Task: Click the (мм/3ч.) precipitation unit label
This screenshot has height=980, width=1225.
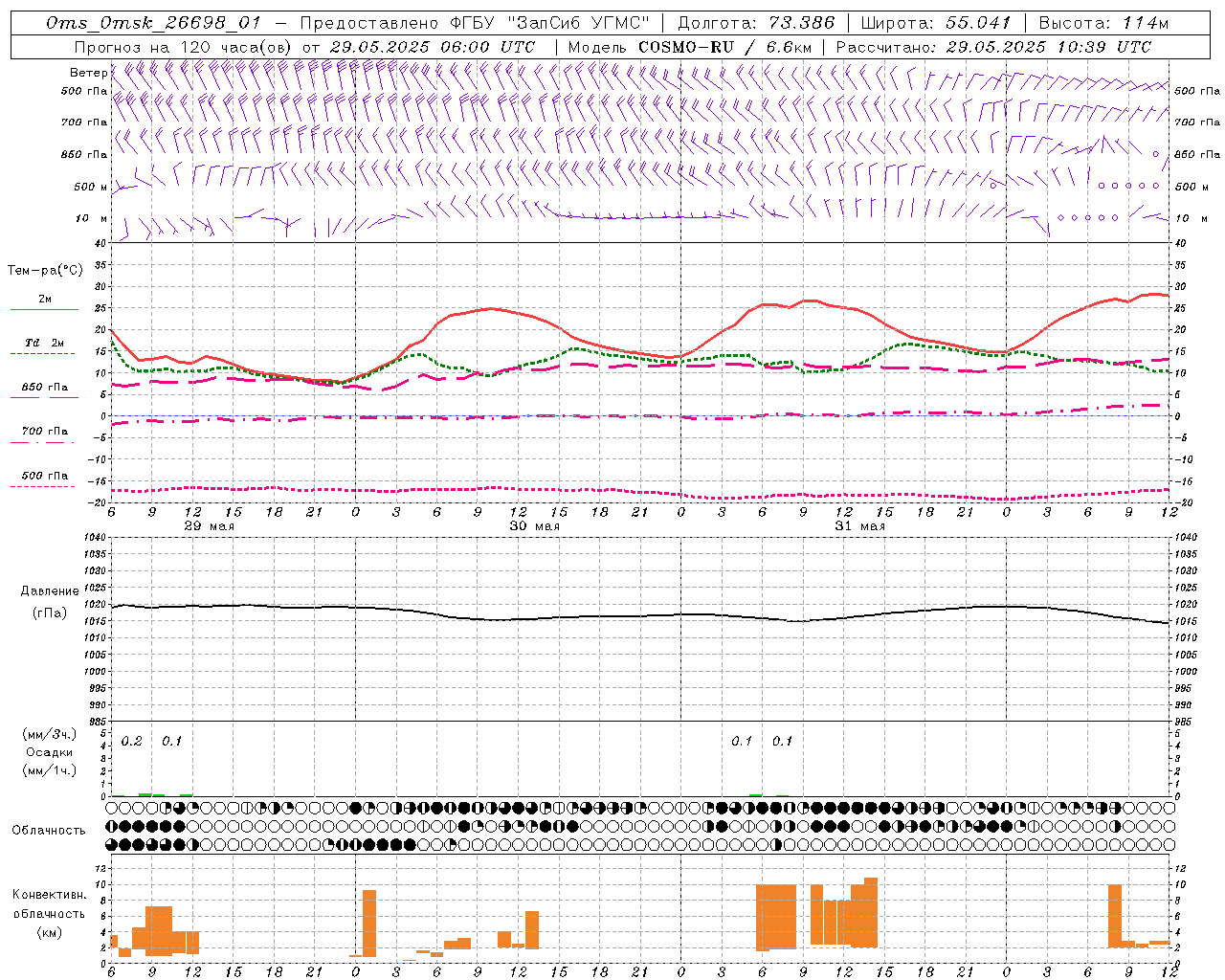Action: pos(49,734)
